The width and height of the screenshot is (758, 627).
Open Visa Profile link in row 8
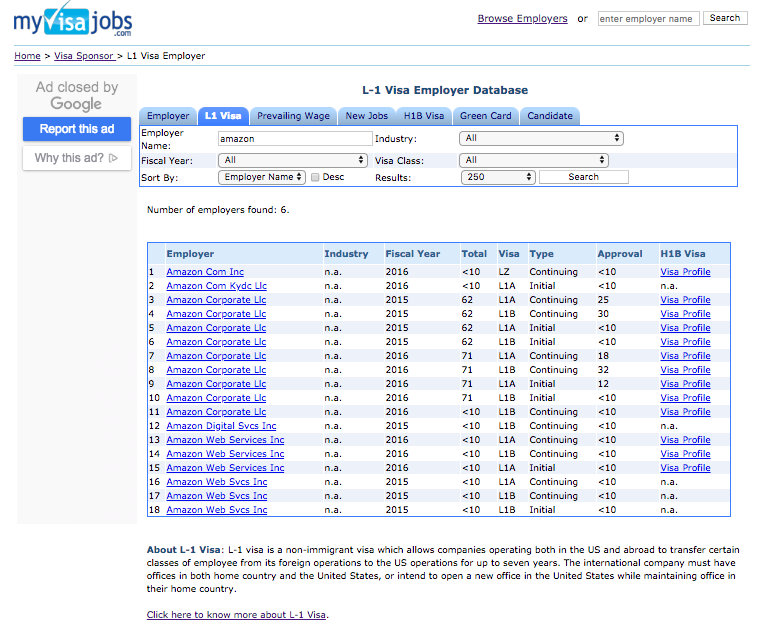click(x=685, y=370)
